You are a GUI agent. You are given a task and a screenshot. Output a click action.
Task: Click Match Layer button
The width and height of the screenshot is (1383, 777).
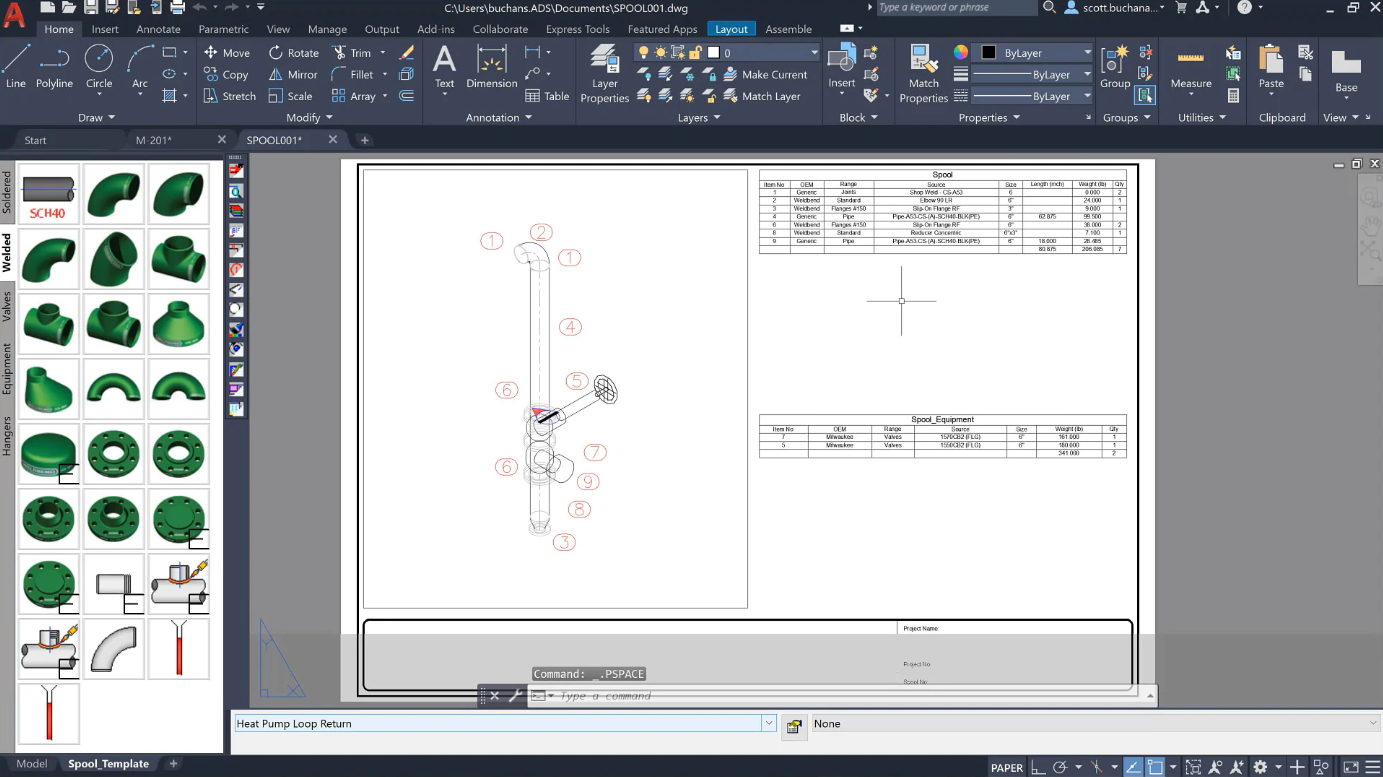click(x=762, y=96)
